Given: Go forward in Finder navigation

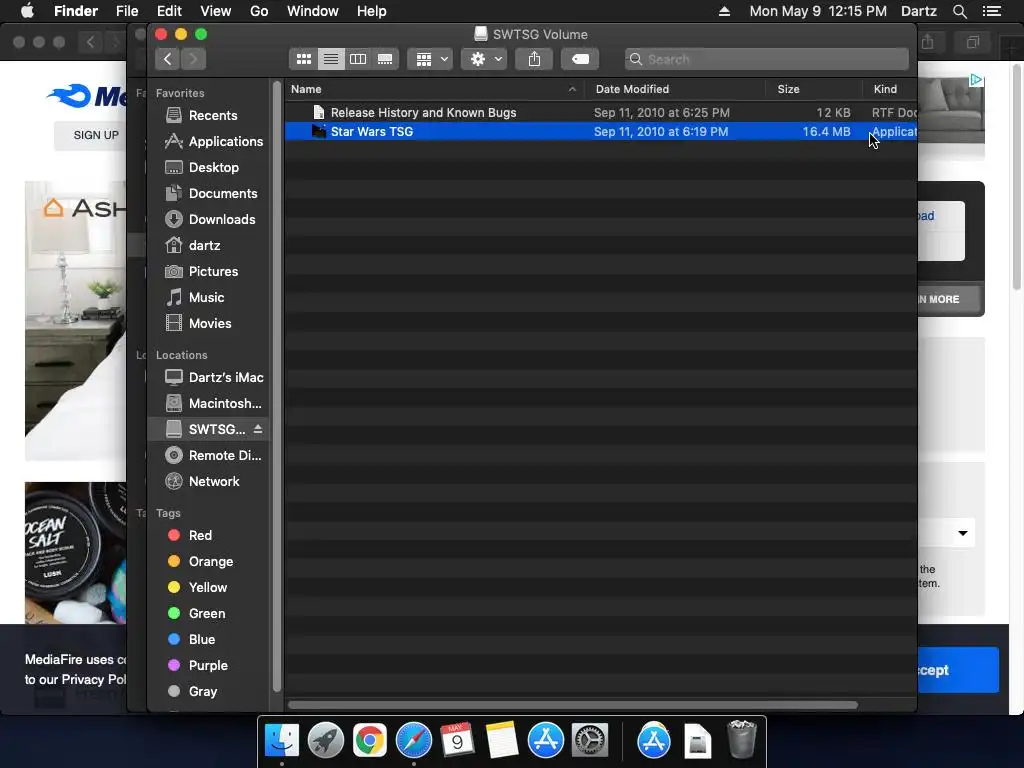Looking at the screenshot, I should click(193, 59).
